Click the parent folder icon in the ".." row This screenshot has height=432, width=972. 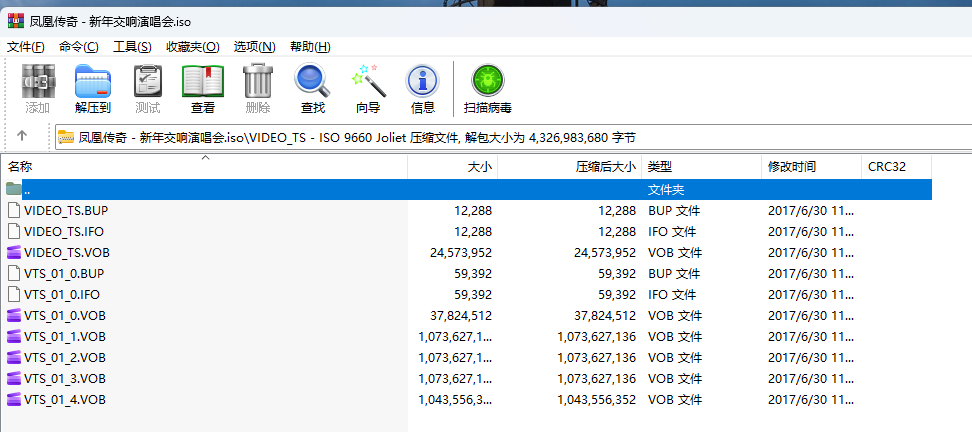[14, 189]
